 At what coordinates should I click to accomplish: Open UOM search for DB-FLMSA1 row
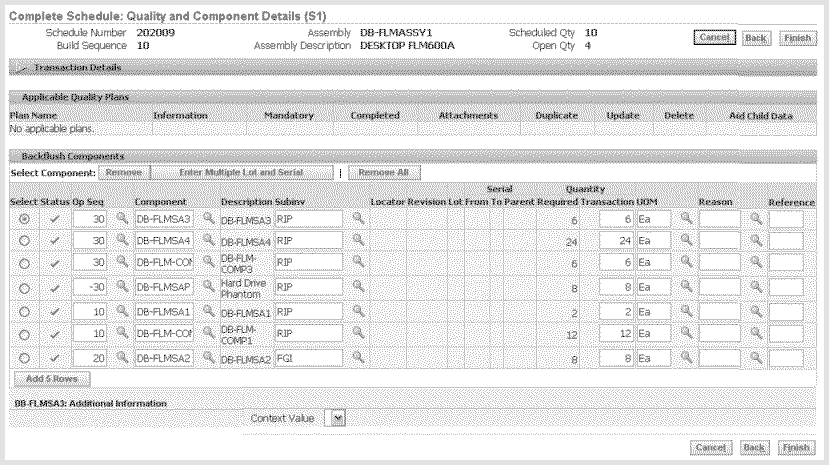[x=686, y=311]
